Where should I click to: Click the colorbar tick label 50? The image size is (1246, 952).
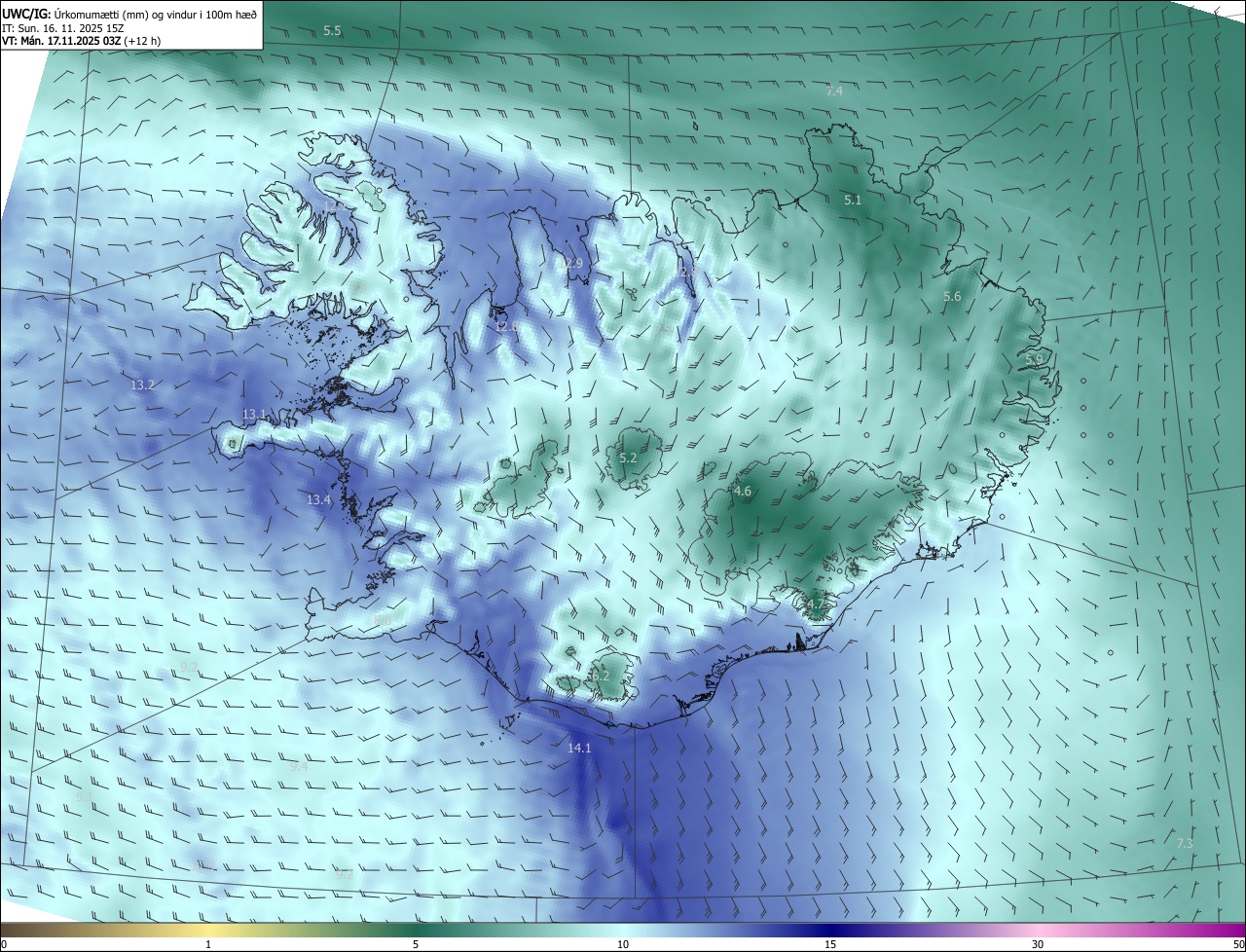[x=1238, y=944]
